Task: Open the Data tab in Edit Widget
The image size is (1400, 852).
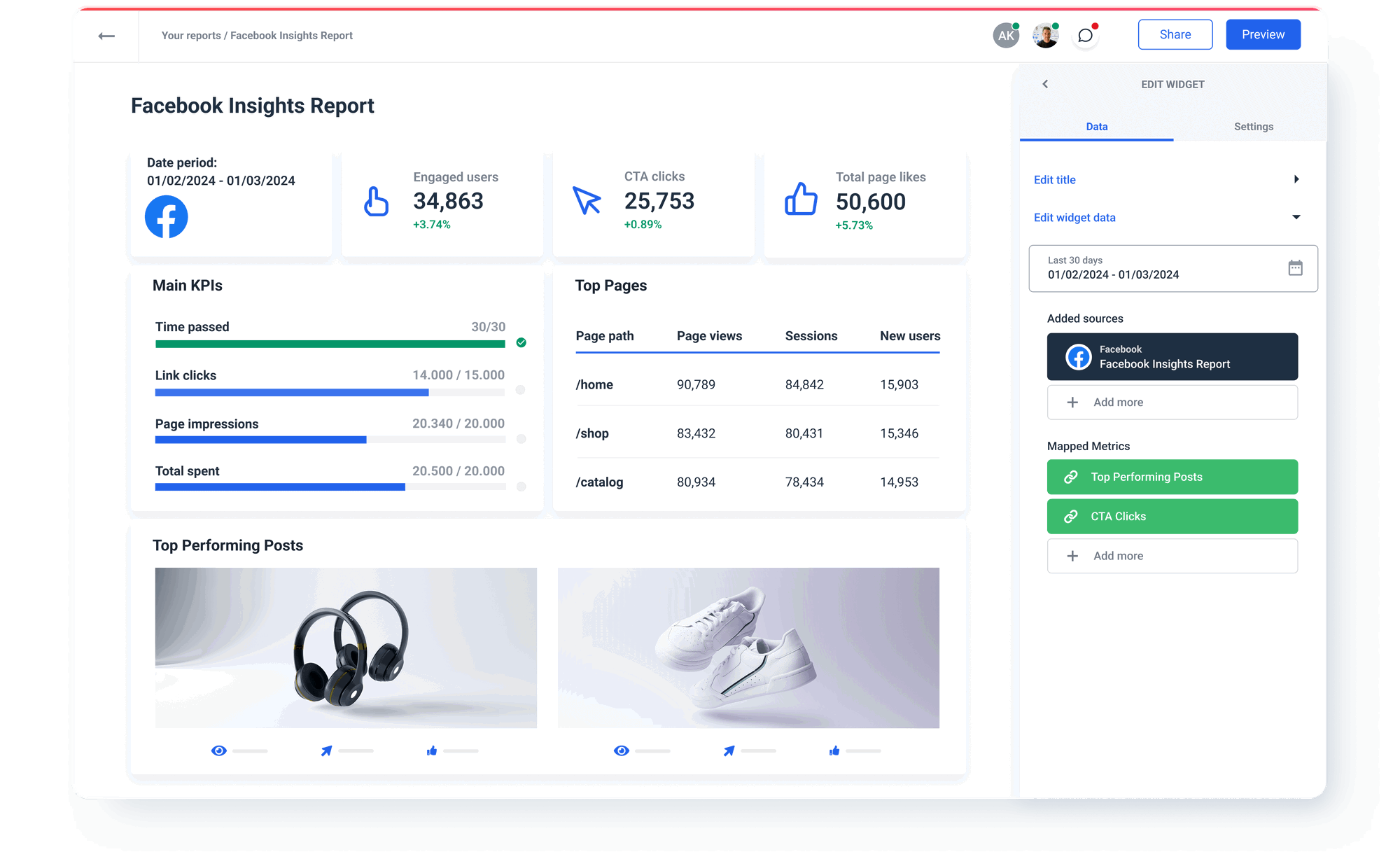Action: [x=1096, y=127]
